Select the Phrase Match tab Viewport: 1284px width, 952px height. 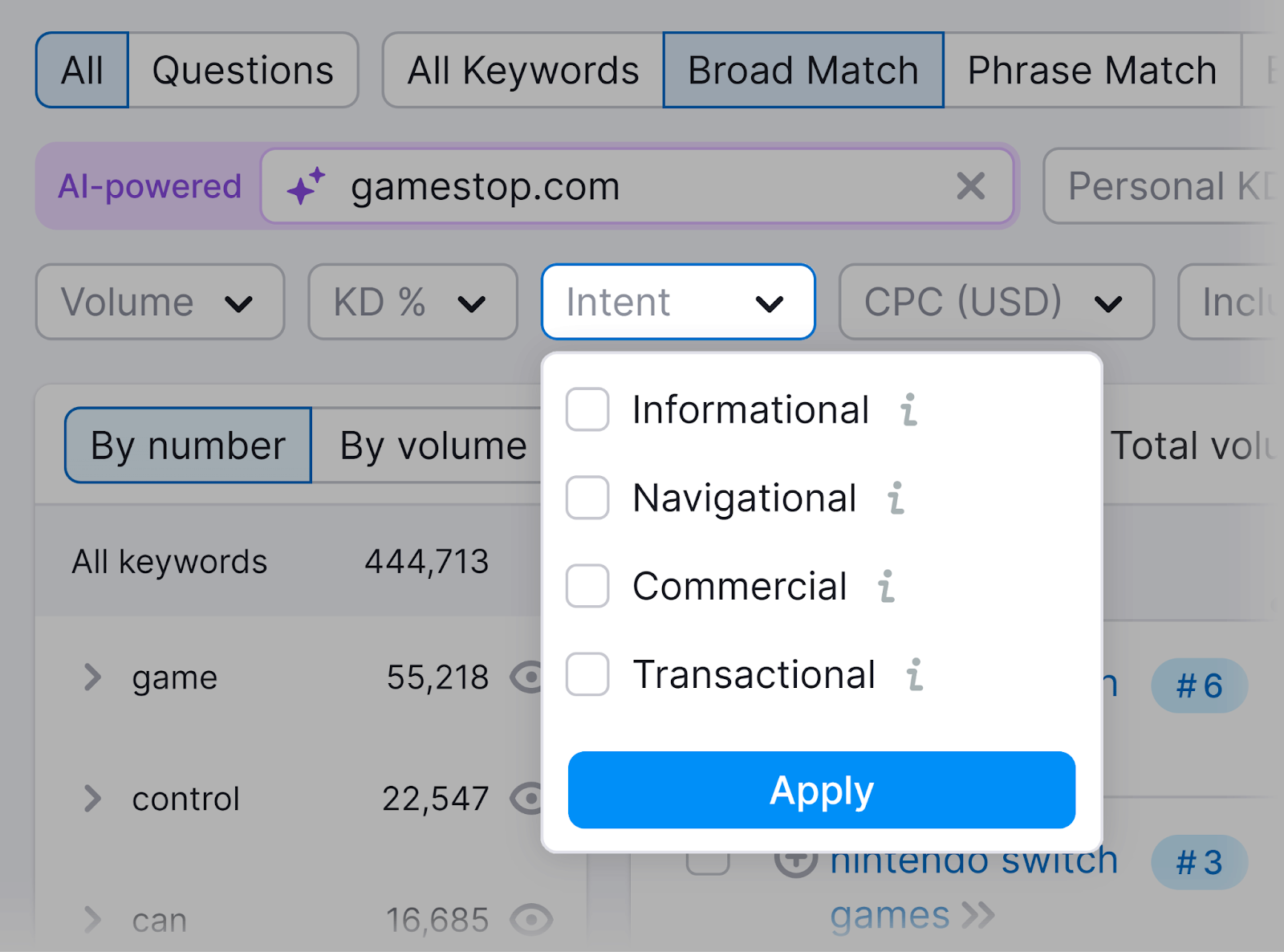(1091, 70)
